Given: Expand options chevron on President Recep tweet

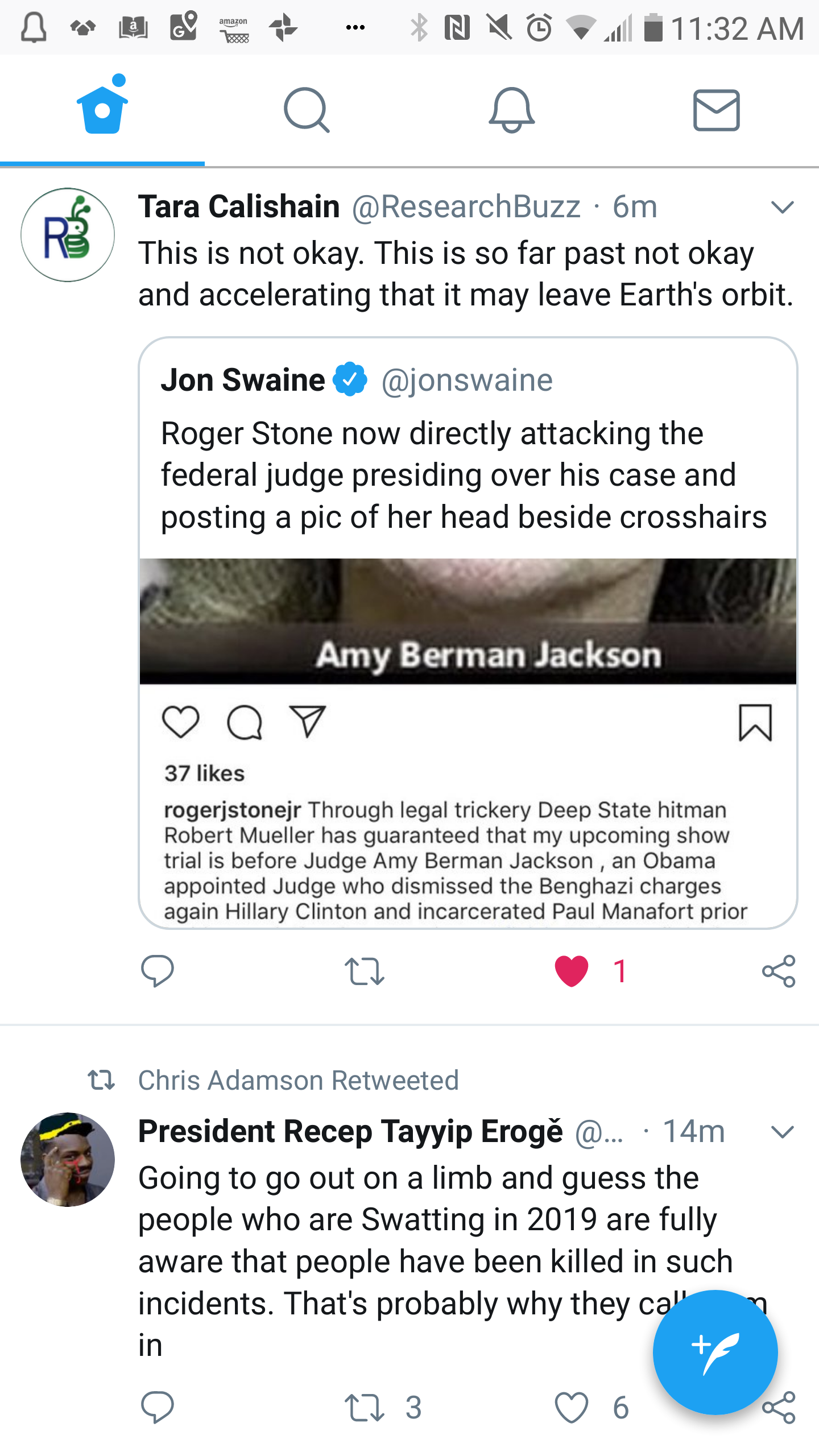Looking at the screenshot, I should 782,1131.
